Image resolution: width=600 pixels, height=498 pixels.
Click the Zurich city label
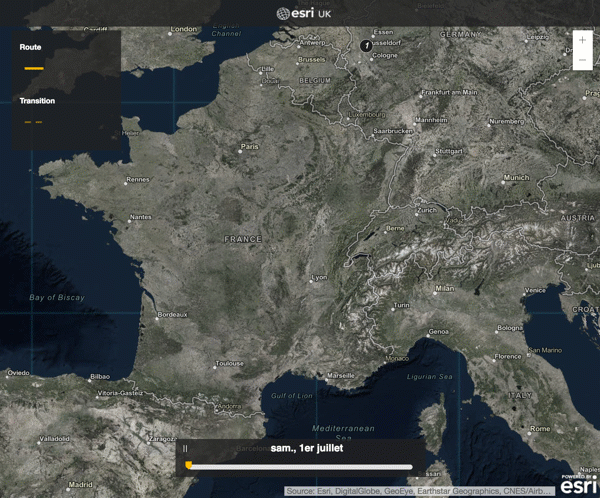(x=427, y=210)
